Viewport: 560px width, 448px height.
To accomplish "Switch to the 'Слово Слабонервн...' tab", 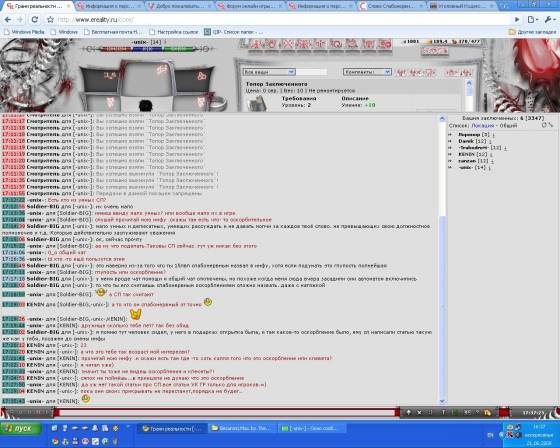I will tap(392, 6).
